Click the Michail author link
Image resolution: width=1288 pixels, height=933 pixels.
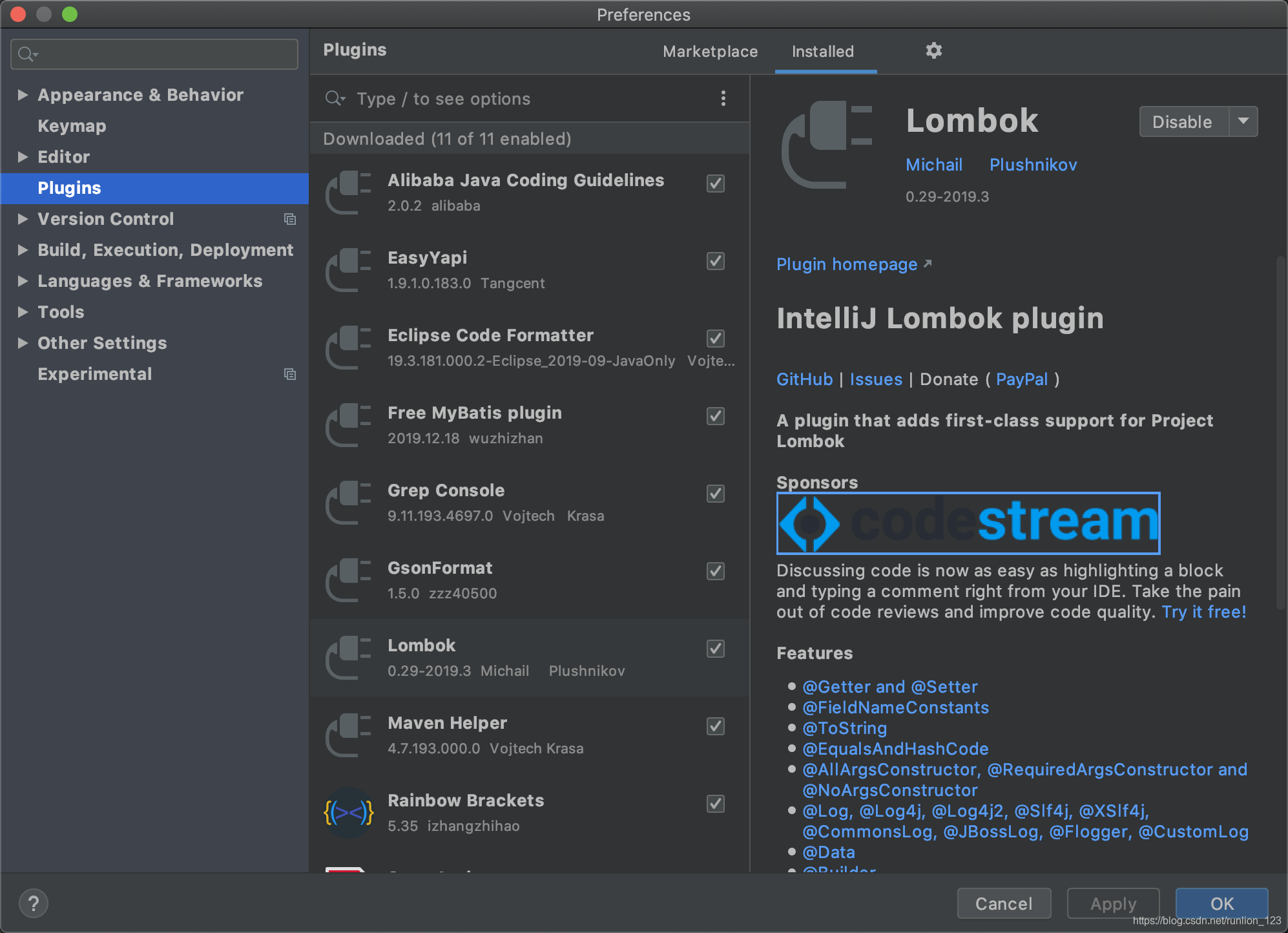[x=934, y=165]
